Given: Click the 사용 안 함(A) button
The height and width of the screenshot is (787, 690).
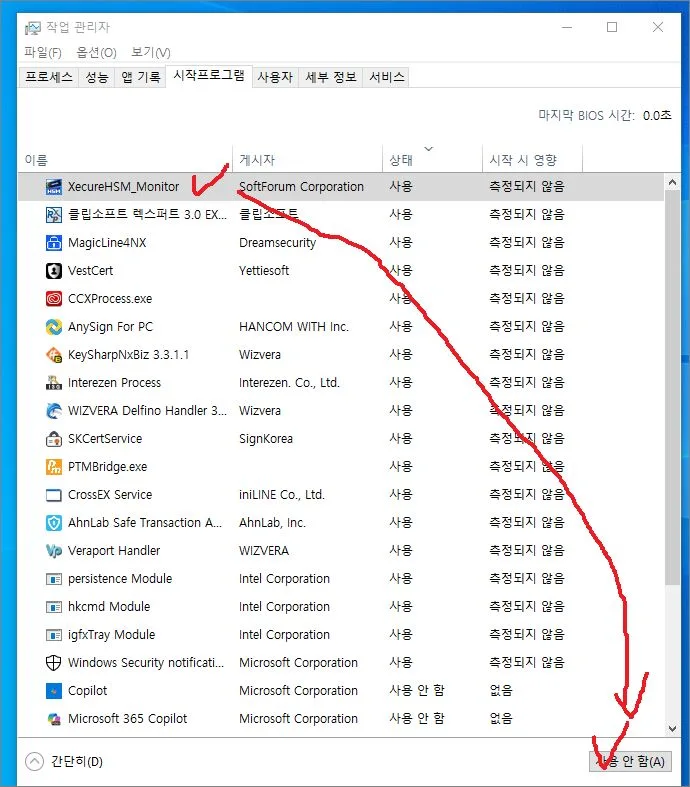Looking at the screenshot, I should coord(631,762).
